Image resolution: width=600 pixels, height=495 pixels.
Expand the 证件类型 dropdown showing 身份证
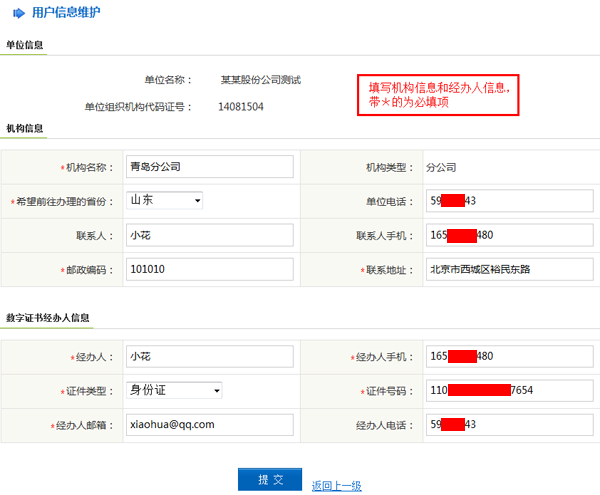(174, 390)
